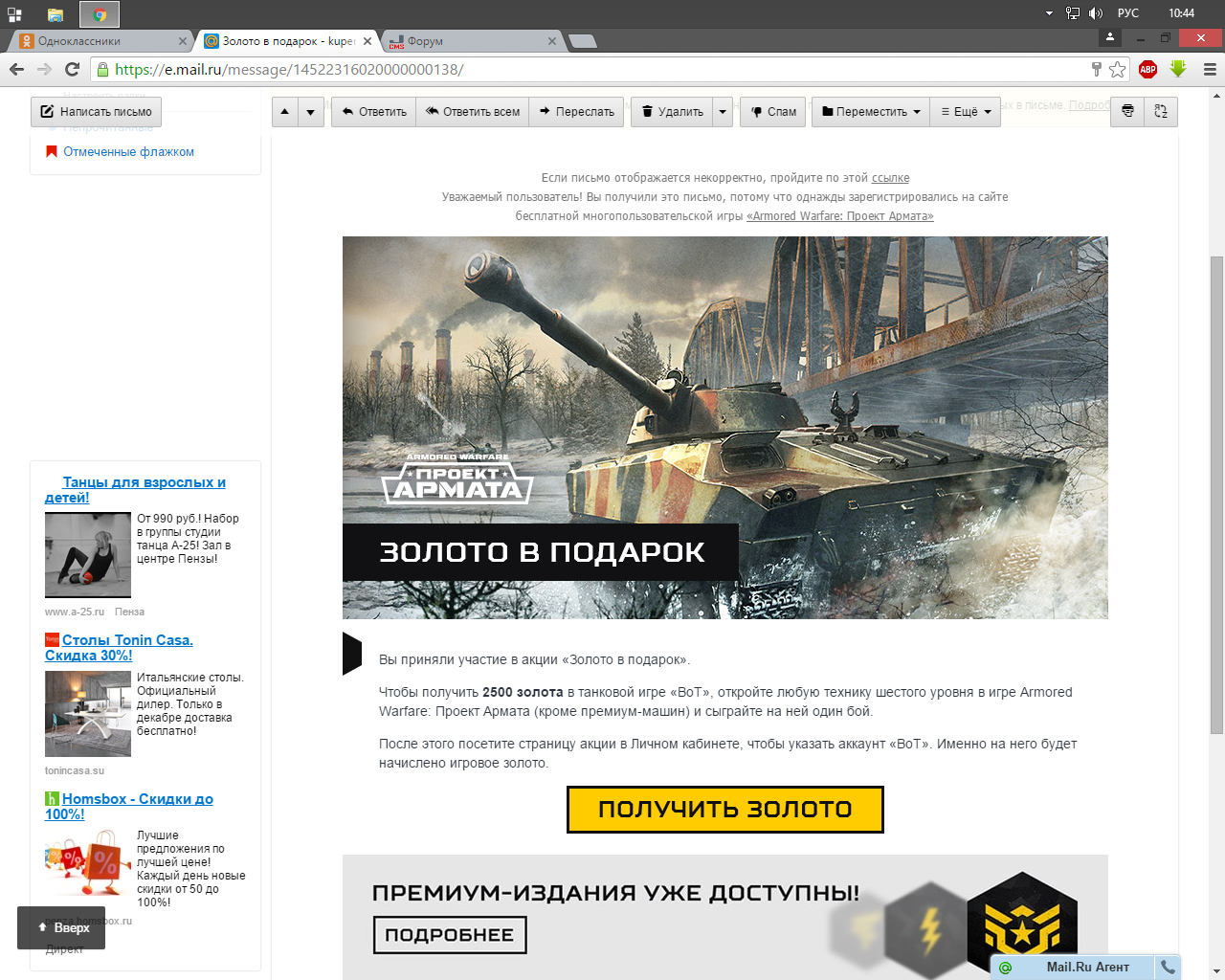This screenshot has height=980, width=1225.
Task: Click the page scrollbar up arrow
Action: 1217,95
